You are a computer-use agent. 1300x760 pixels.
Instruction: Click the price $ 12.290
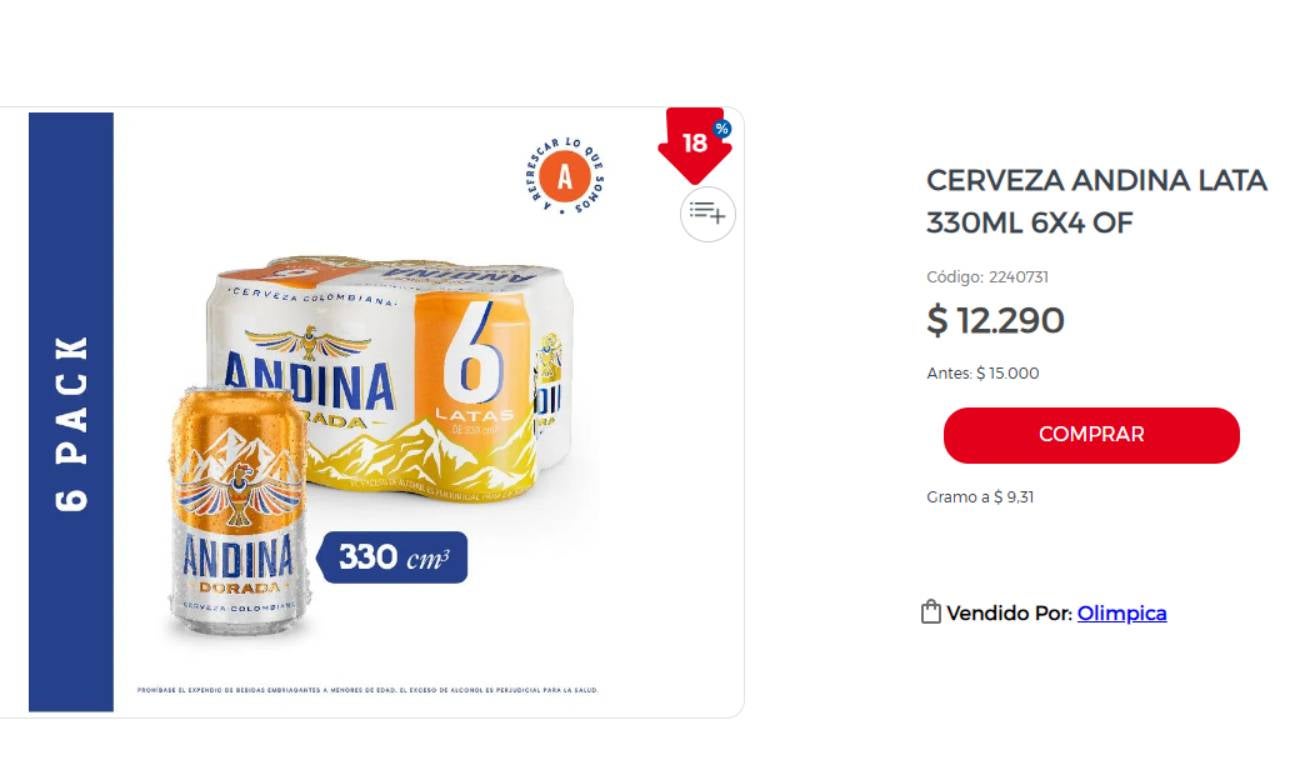point(996,321)
